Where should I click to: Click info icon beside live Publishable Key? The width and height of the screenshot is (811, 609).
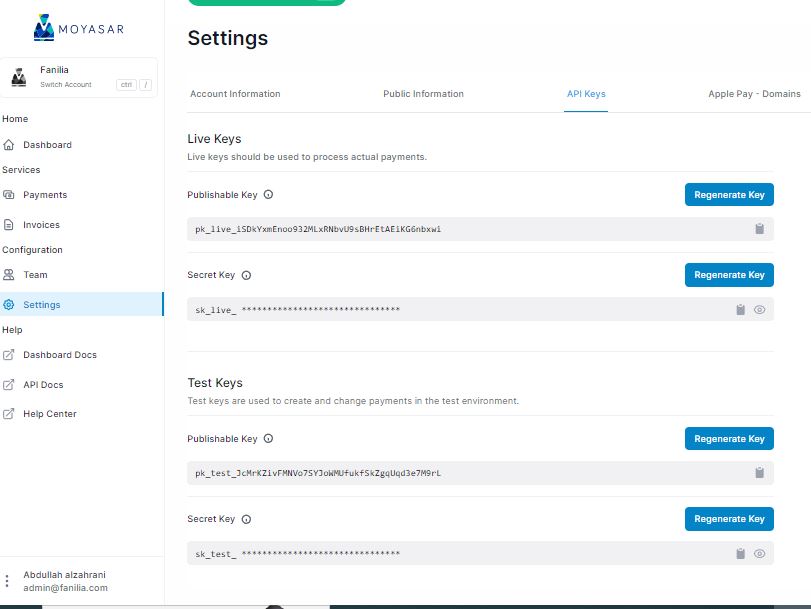pos(268,195)
